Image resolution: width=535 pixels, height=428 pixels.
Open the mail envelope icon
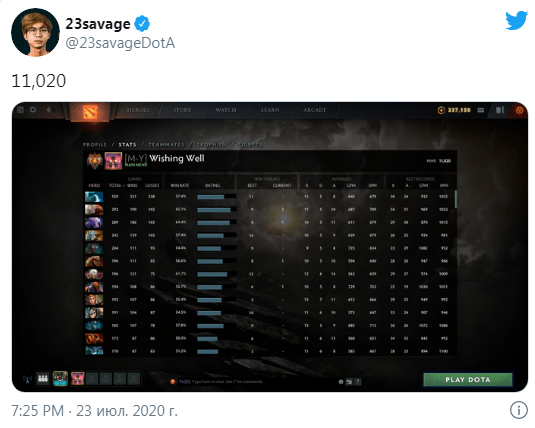click(x=480, y=110)
